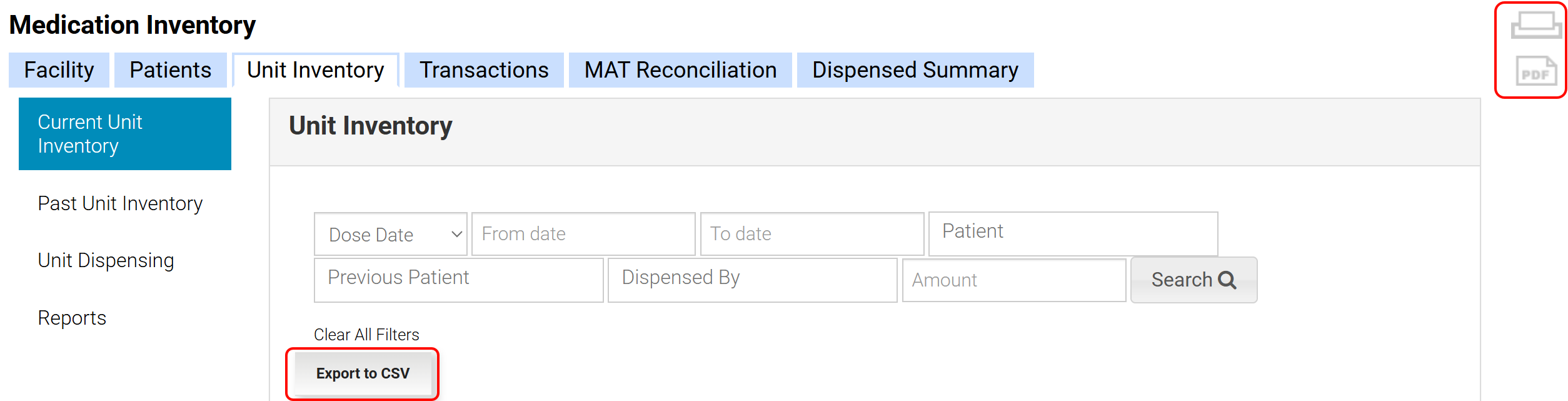1568x401 pixels.
Task: Switch to the Dispensed Summary tab
Action: pos(915,70)
